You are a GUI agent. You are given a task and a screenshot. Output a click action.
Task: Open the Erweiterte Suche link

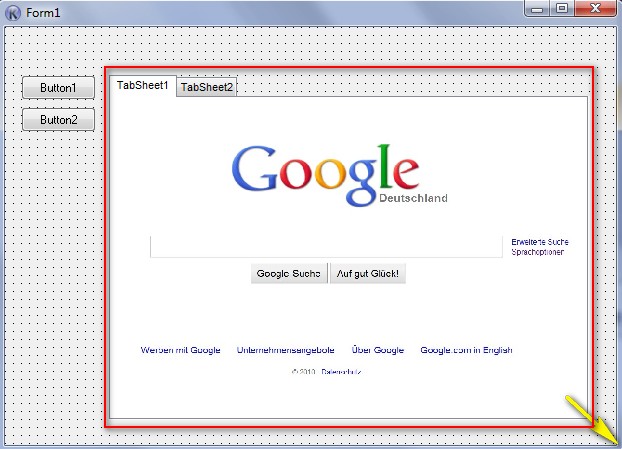click(540, 242)
